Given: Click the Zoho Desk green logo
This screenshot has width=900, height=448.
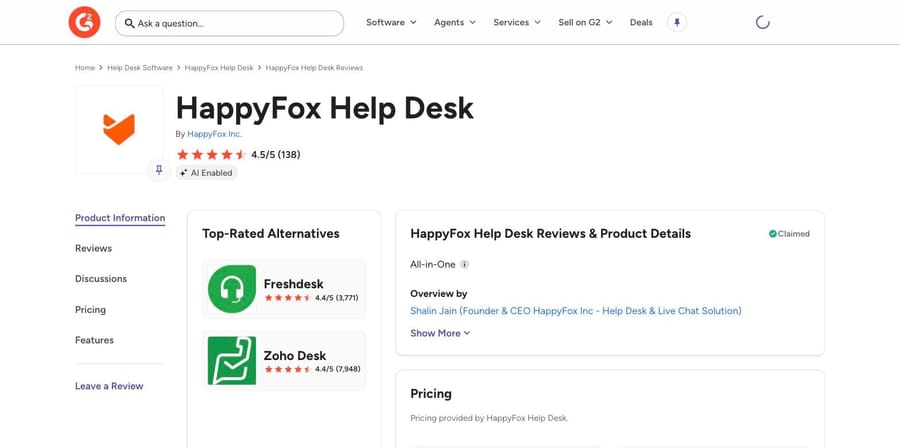Looking at the screenshot, I should coord(232,360).
